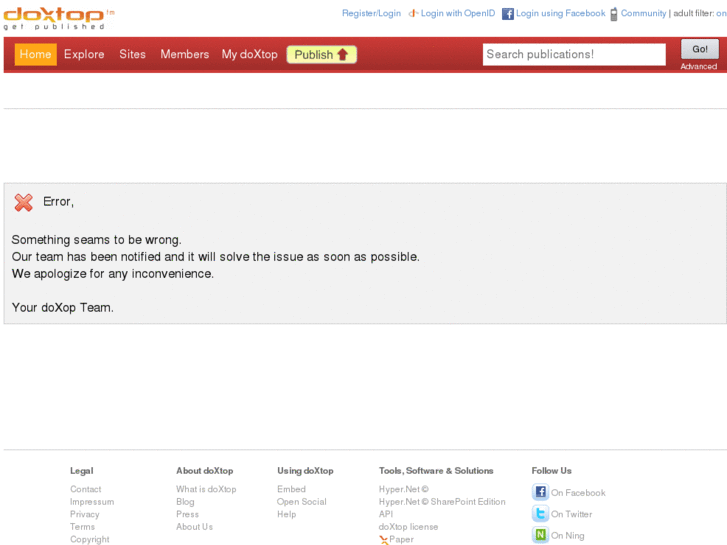Open doXtop license link

click(x=408, y=526)
